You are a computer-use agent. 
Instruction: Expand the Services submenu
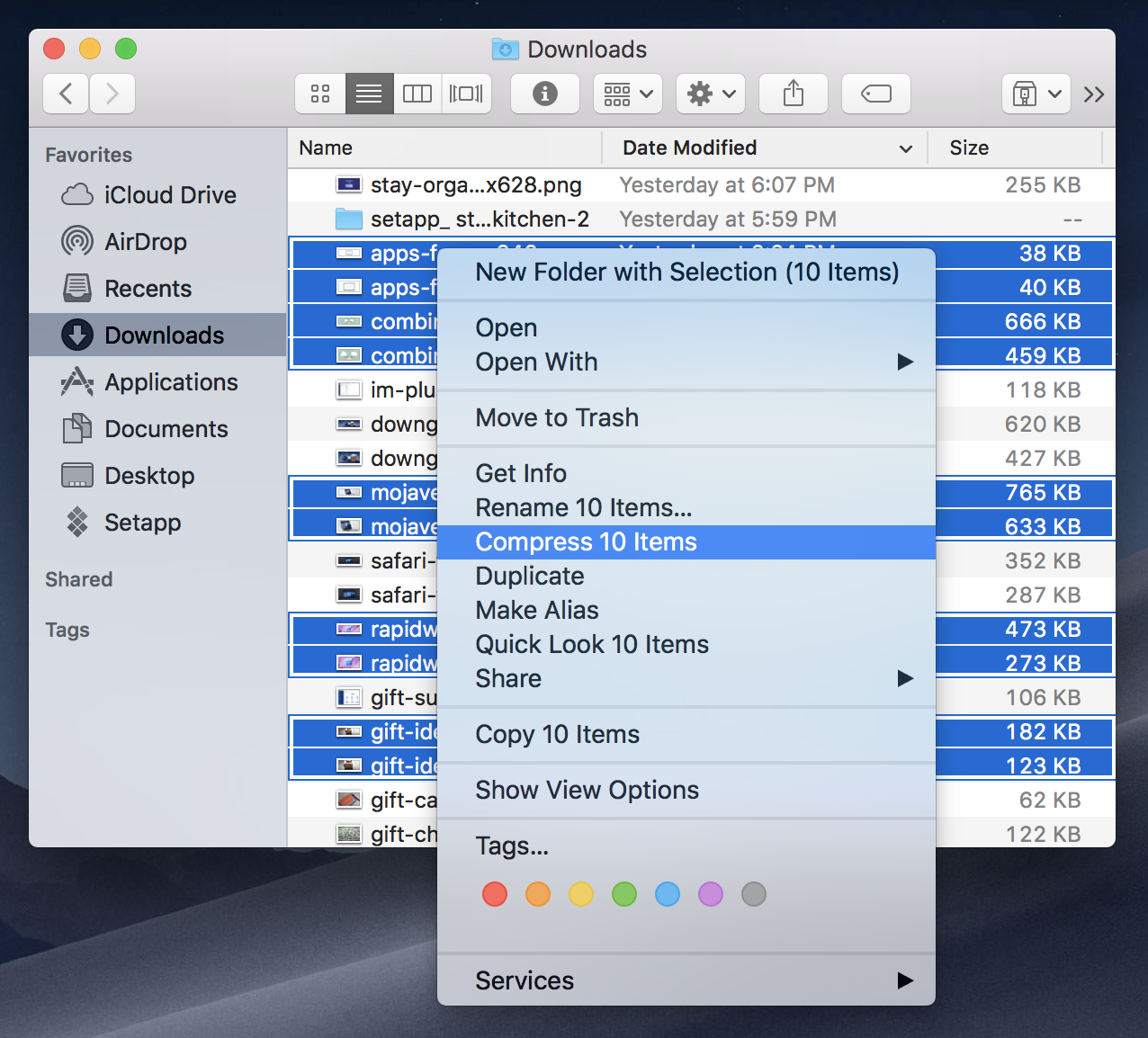point(525,980)
